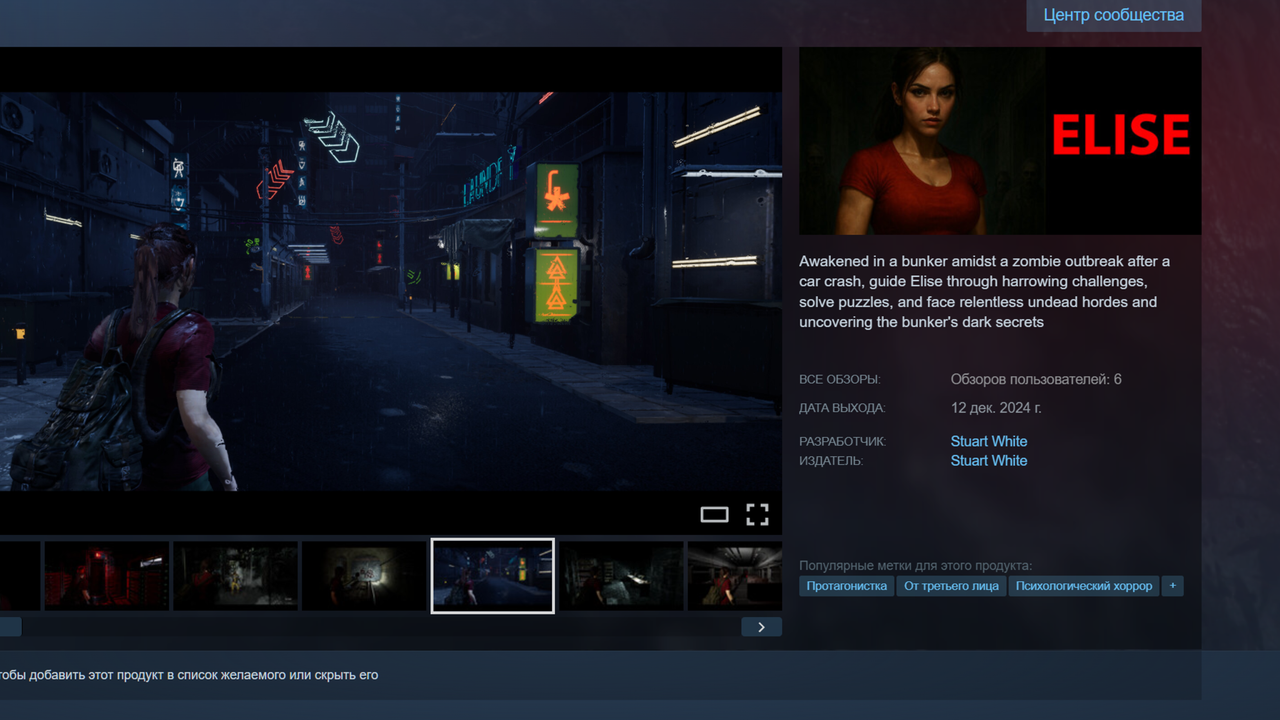Click the 'Обзоров пользователей: 6' review summary
The width and height of the screenshot is (1280, 720).
[1036, 379]
